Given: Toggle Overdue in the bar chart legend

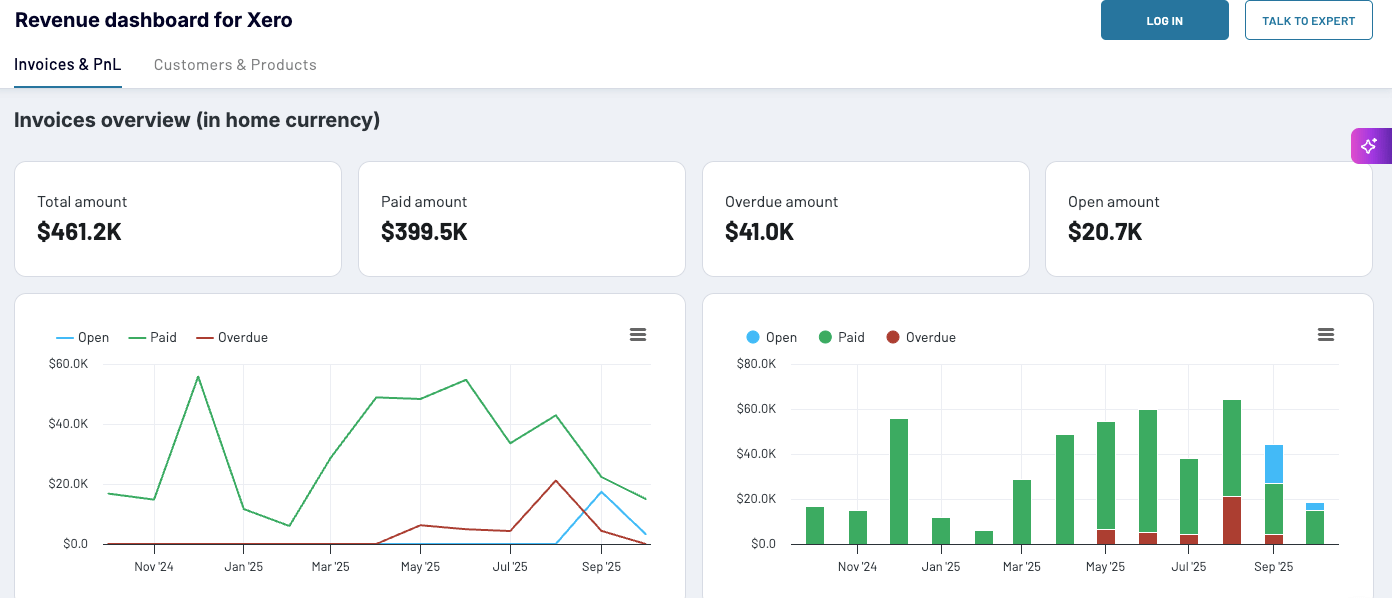Looking at the screenshot, I should tap(921, 337).
